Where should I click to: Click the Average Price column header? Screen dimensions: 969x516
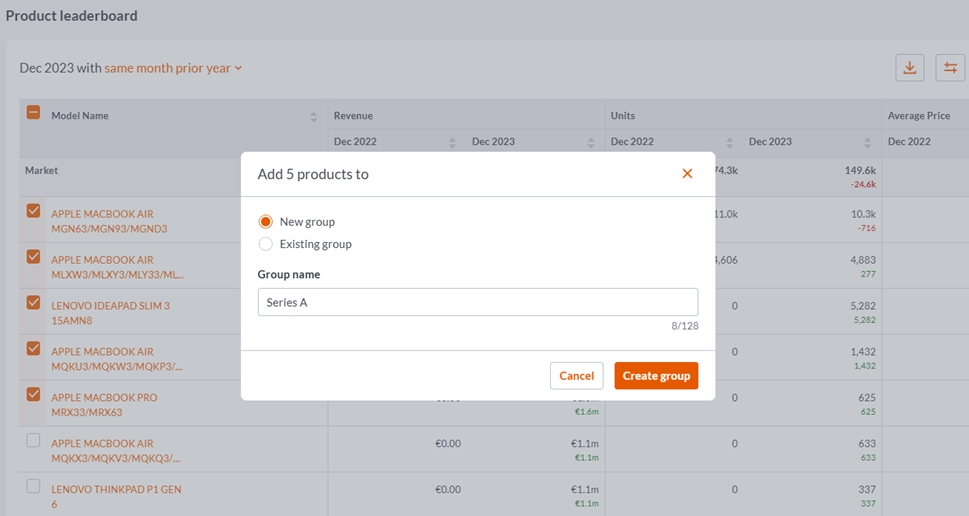[x=919, y=116]
